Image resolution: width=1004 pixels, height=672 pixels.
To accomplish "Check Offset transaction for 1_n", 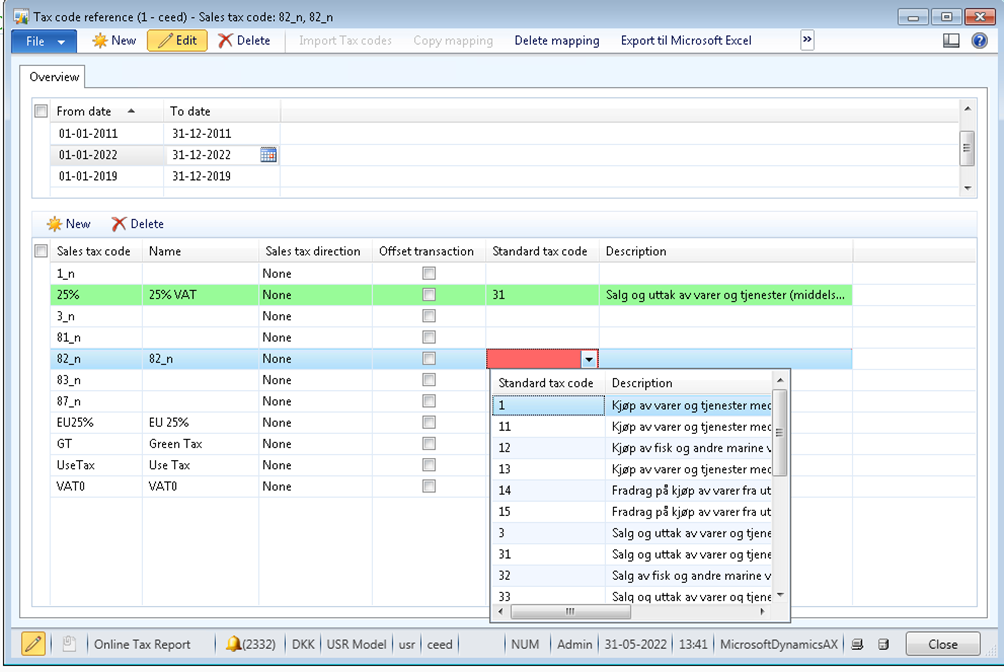I will (429, 274).
